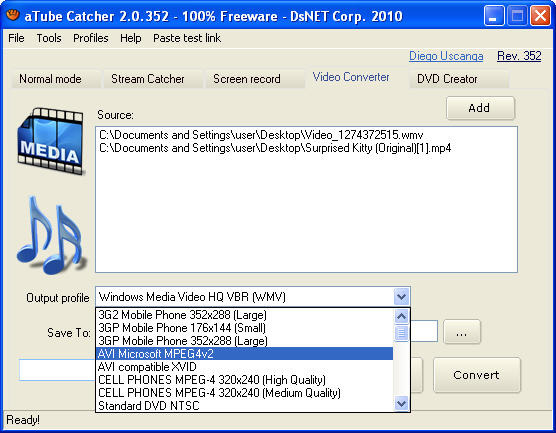Viewport: 556px width, 433px height.
Task: Choose 3GP Mobile Phone 352x288 (Large)
Action: pos(244,341)
